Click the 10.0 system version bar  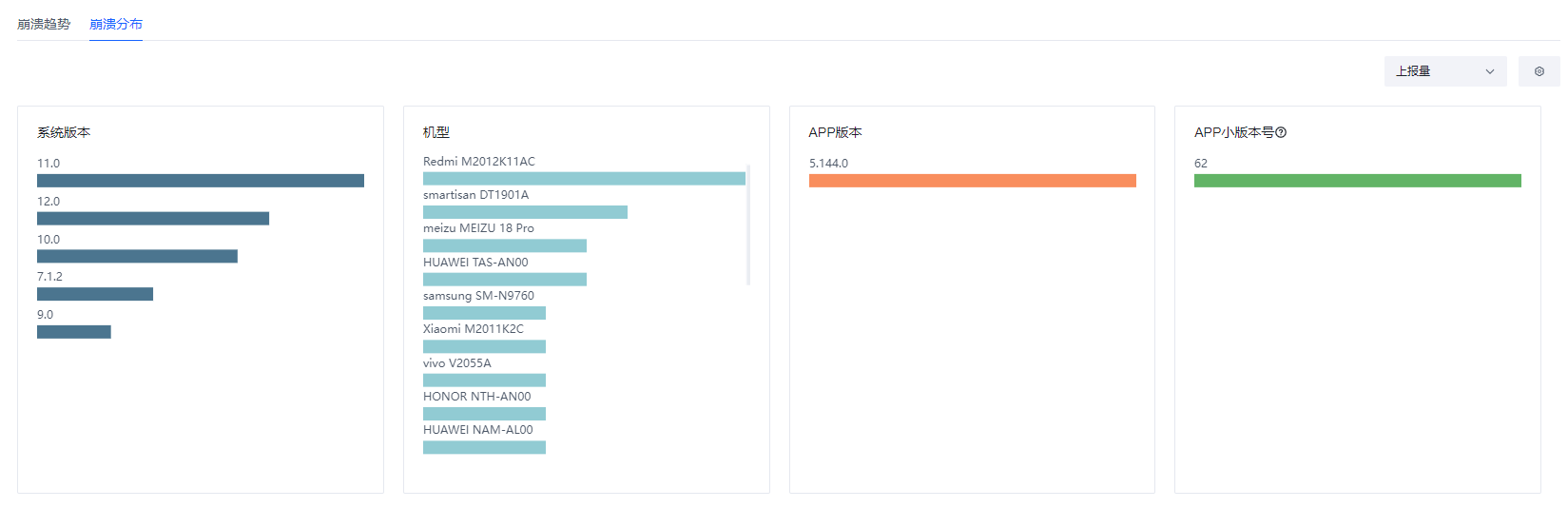tap(137, 256)
